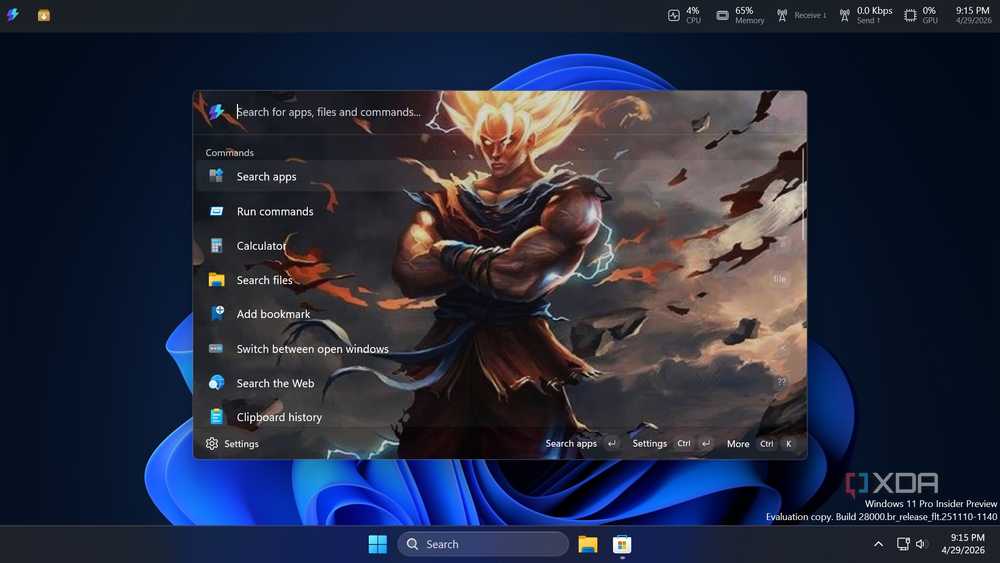Open Microsoft Store from taskbar

[622, 544]
